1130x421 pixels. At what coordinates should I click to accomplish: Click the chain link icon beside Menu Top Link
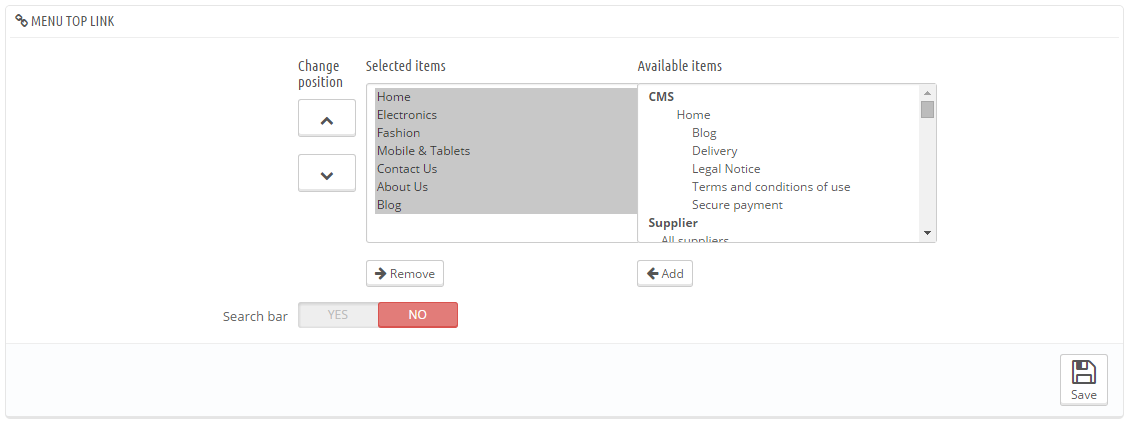[x=22, y=22]
